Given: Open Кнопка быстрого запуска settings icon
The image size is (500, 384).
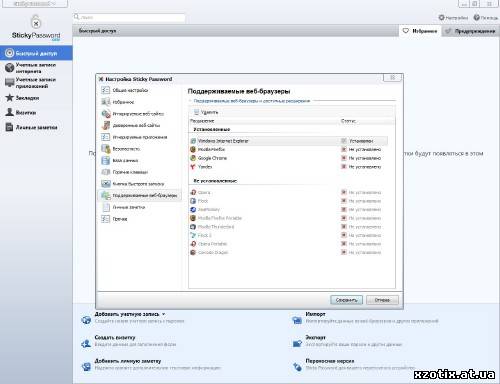Looking at the screenshot, I should [x=106, y=184].
